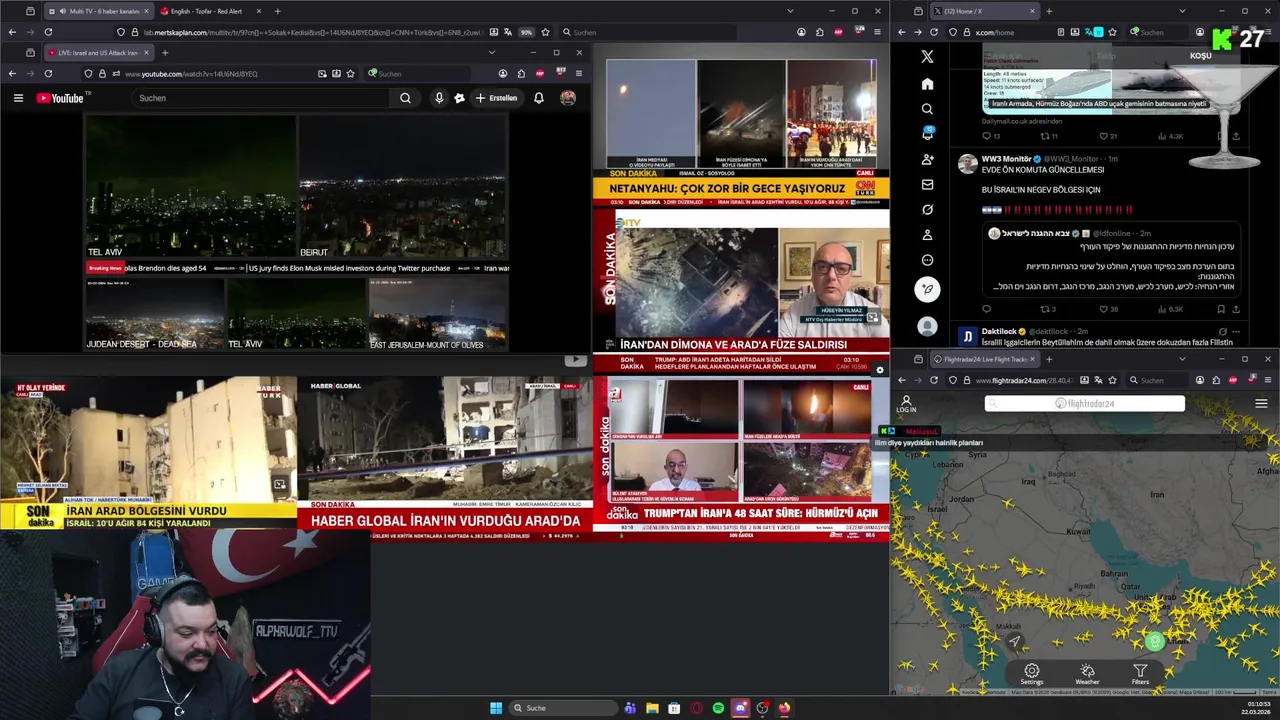Screen dimensions: 1280x720
Task: Reply to the WW3 Monitör tweet
Action: coord(986,309)
